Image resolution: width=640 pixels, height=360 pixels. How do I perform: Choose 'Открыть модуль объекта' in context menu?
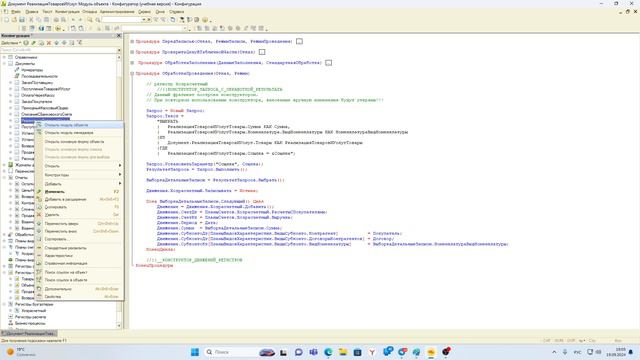pyautogui.click(x=80, y=125)
